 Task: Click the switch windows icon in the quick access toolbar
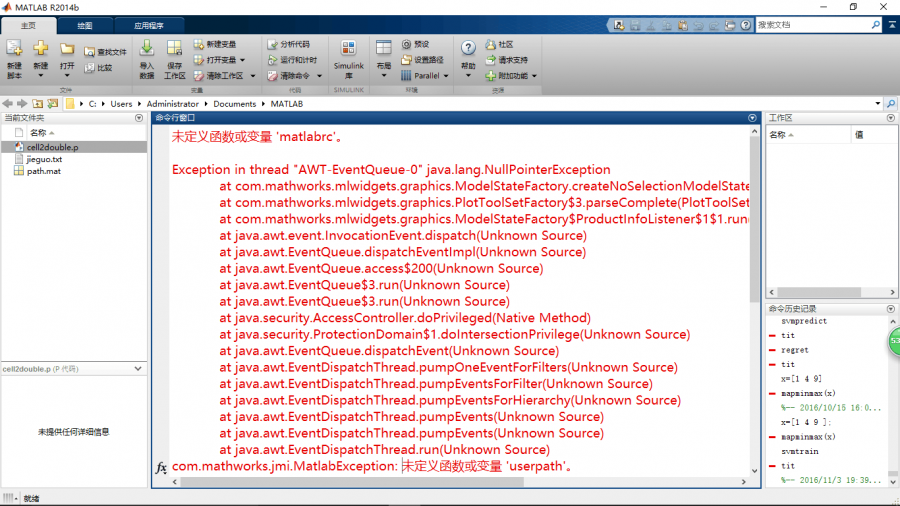point(730,25)
